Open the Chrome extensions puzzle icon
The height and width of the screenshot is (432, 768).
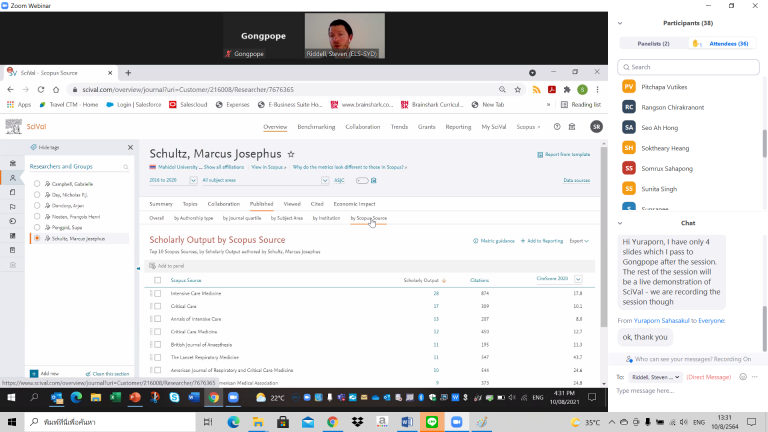pyautogui.click(x=567, y=90)
